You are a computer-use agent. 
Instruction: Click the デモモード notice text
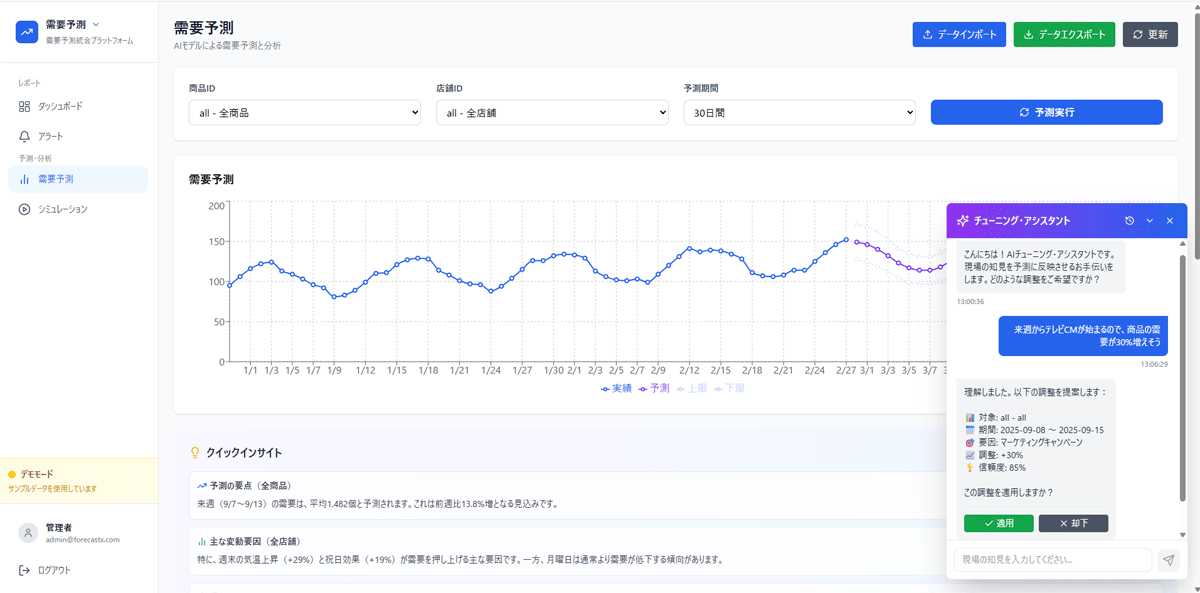coord(37,474)
